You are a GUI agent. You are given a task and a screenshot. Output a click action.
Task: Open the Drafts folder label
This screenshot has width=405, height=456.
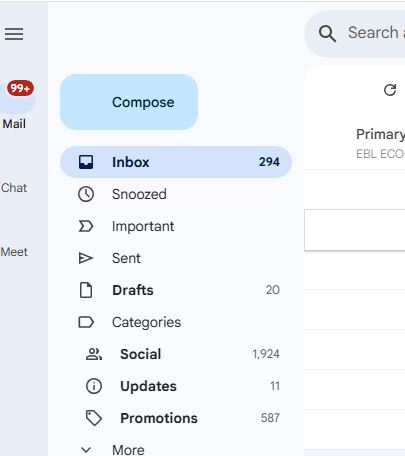pos(133,290)
